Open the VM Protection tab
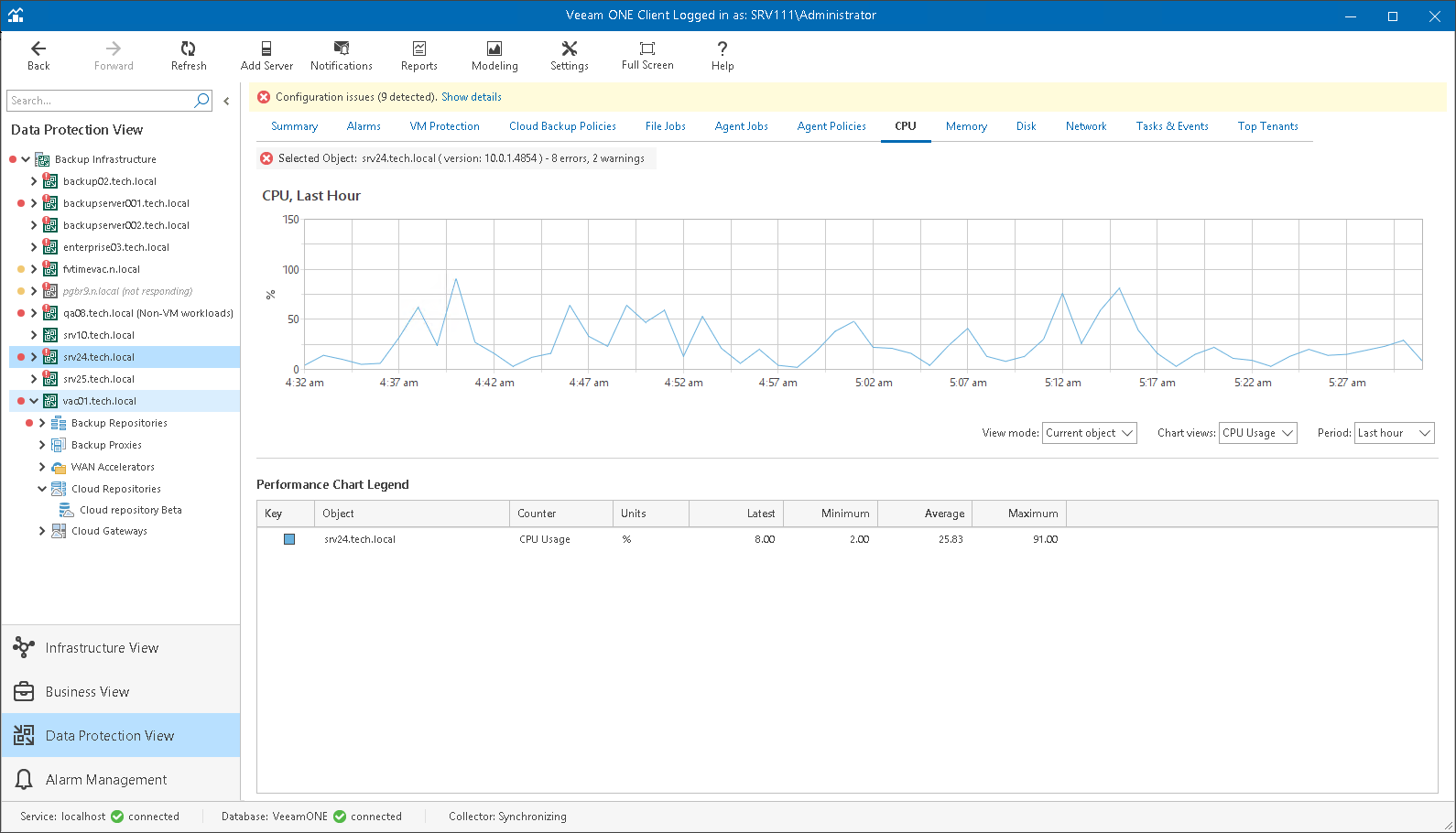Screen dimensions: 1456x833 pyautogui.click(x=445, y=126)
